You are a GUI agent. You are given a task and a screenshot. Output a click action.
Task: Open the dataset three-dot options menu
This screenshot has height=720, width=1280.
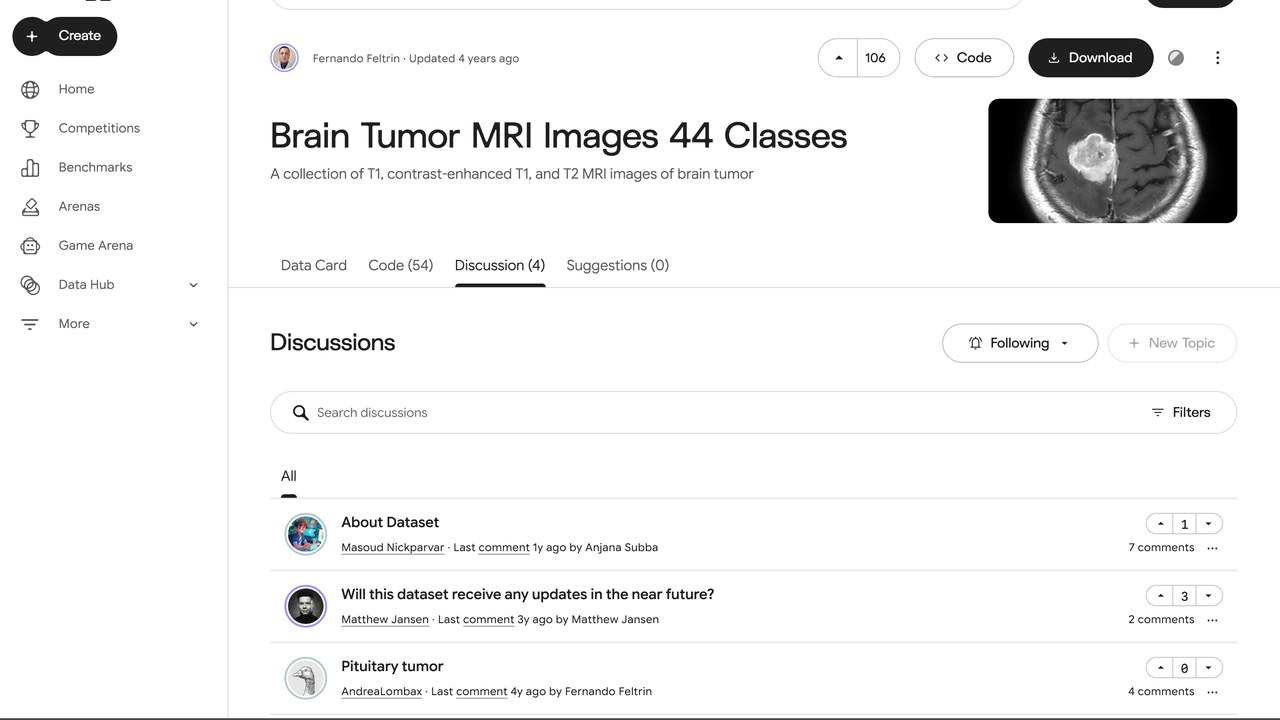pos(1217,58)
